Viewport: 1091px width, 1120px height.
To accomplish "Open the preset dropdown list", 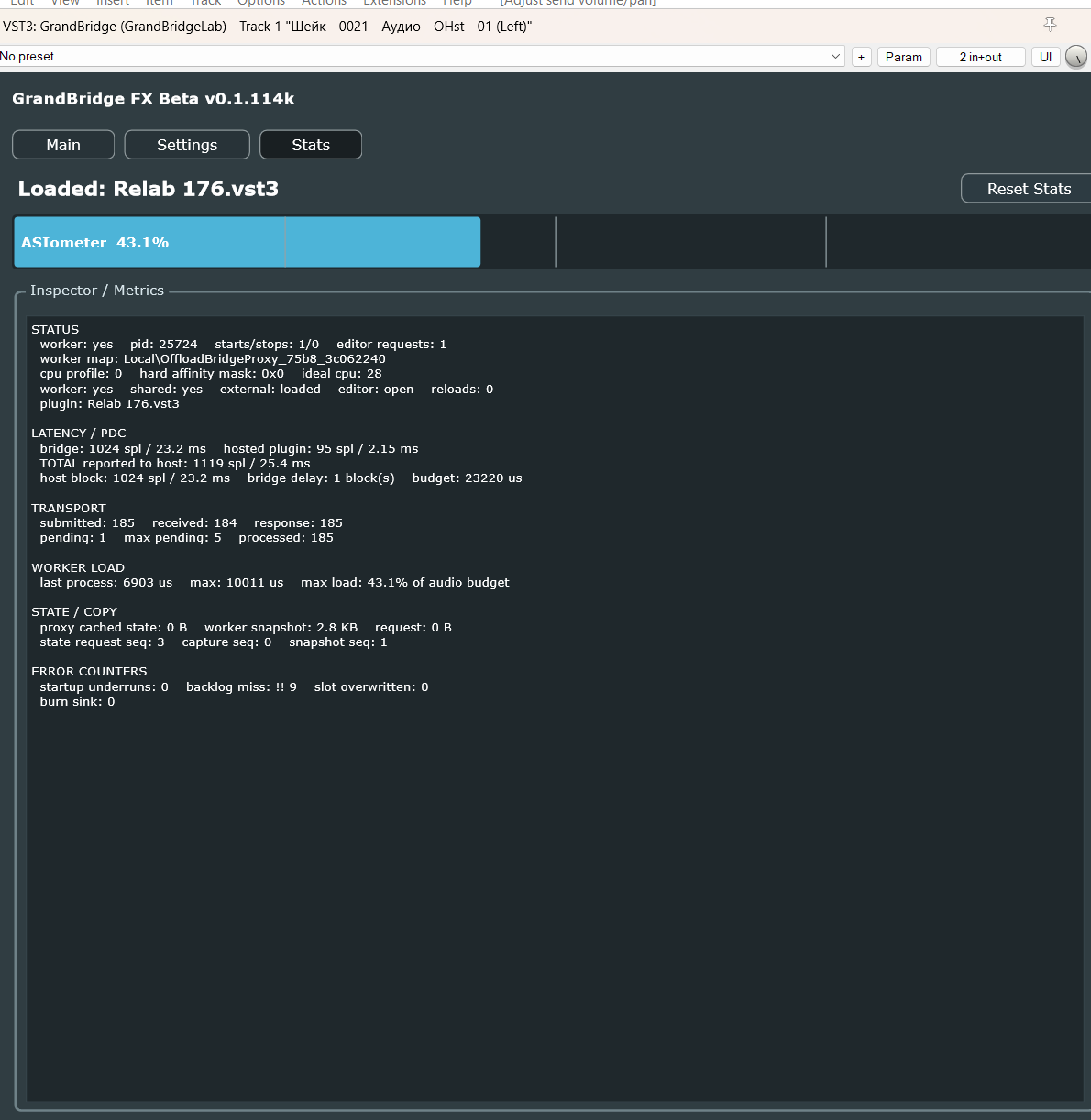I will click(835, 57).
